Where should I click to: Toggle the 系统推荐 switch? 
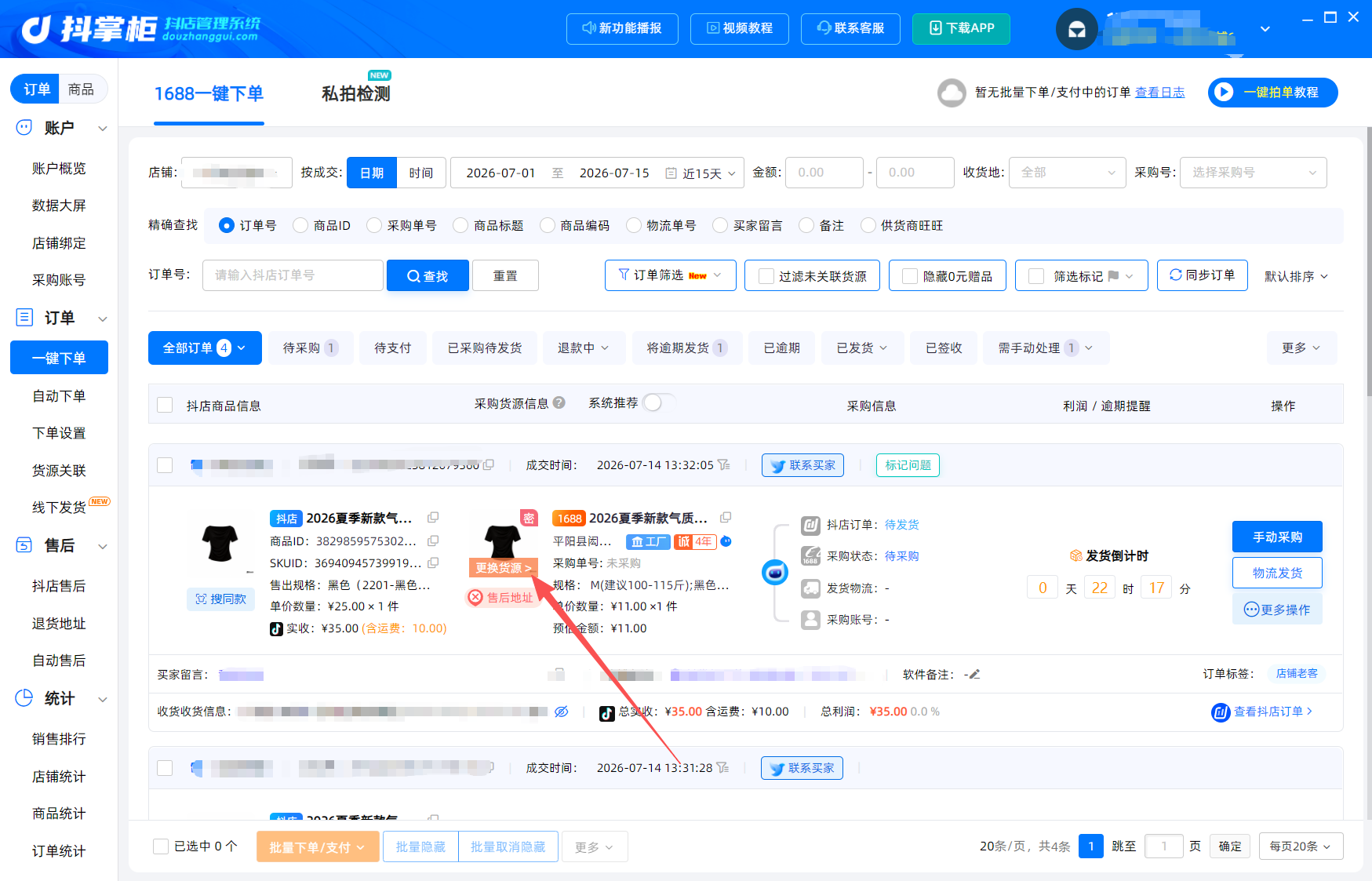(x=658, y=402)
